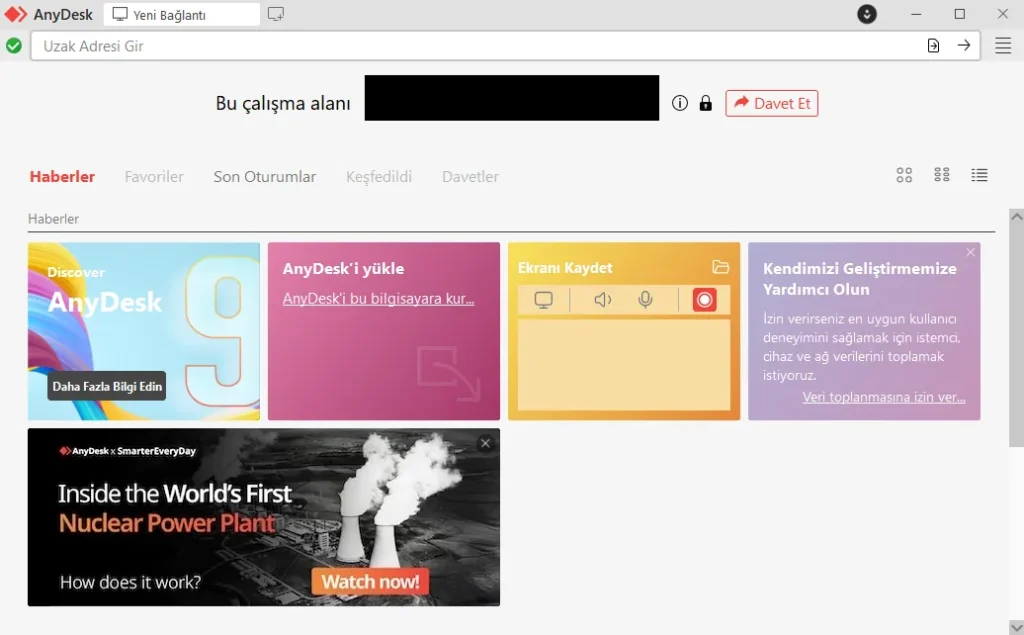The width and height of the screenshot is (1024, 635).
Task: Open the recordings folder icon
Action: coord(720,267)
